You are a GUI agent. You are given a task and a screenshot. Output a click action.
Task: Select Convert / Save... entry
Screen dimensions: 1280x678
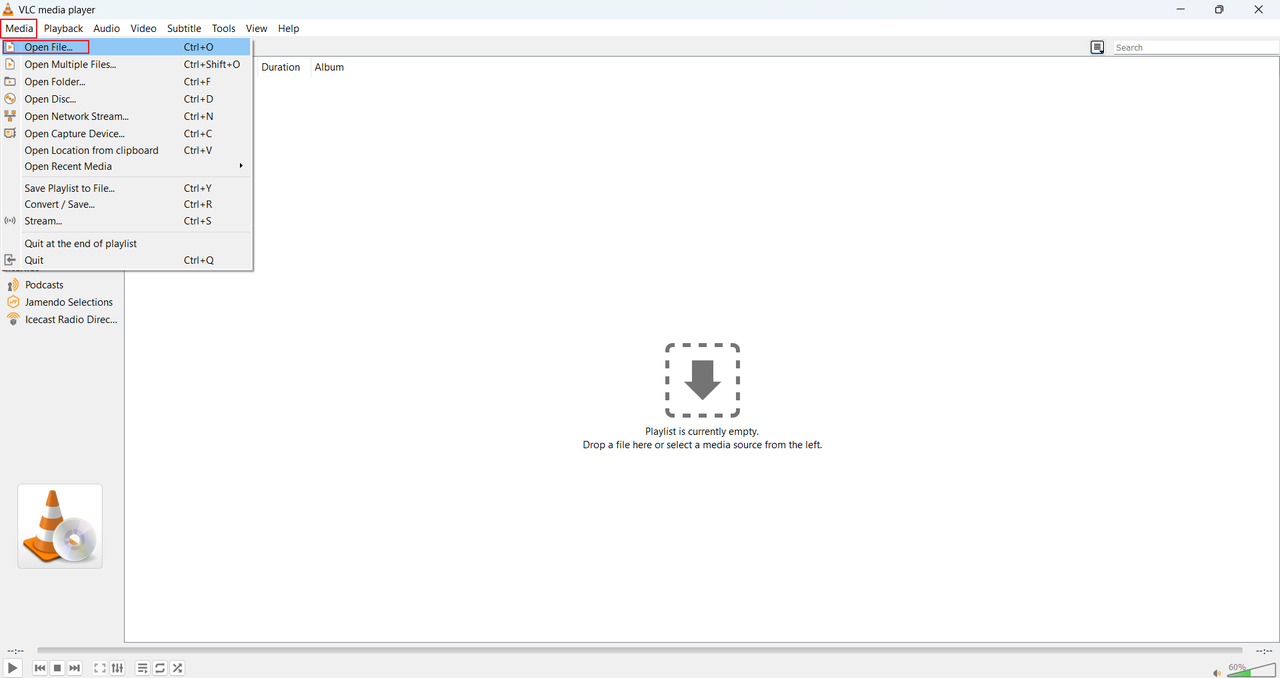pos(126,204)
